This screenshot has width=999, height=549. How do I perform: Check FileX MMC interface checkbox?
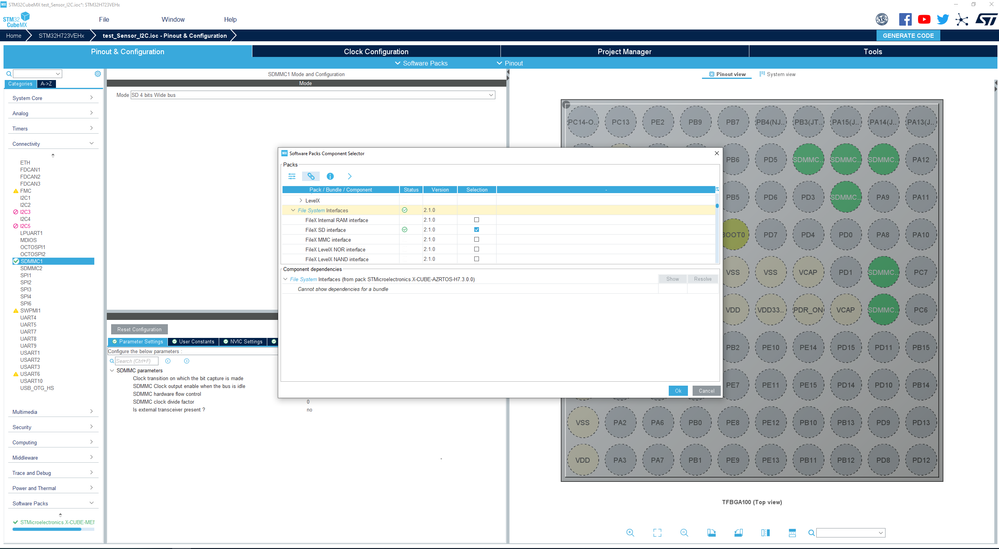[x=476, y=239]
